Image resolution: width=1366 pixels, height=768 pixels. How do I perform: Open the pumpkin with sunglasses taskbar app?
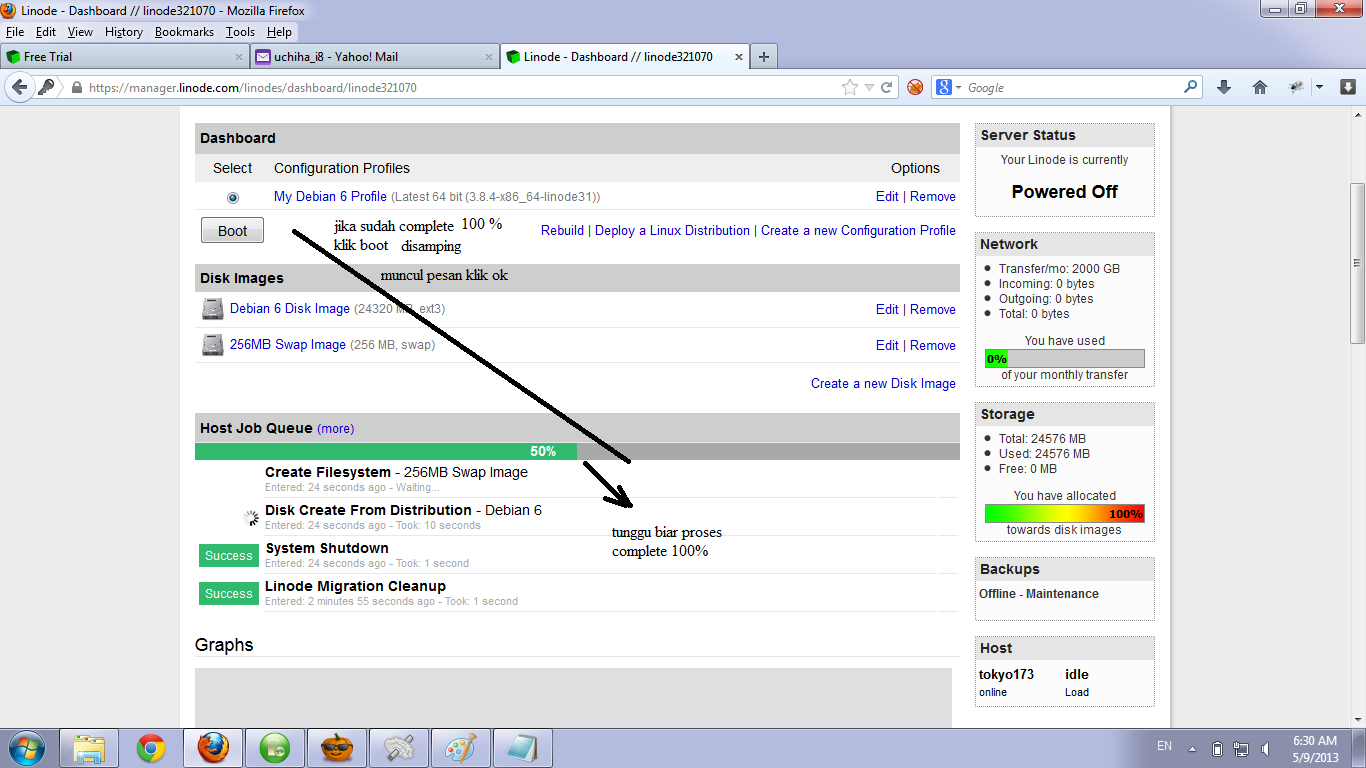pos(336,748)
